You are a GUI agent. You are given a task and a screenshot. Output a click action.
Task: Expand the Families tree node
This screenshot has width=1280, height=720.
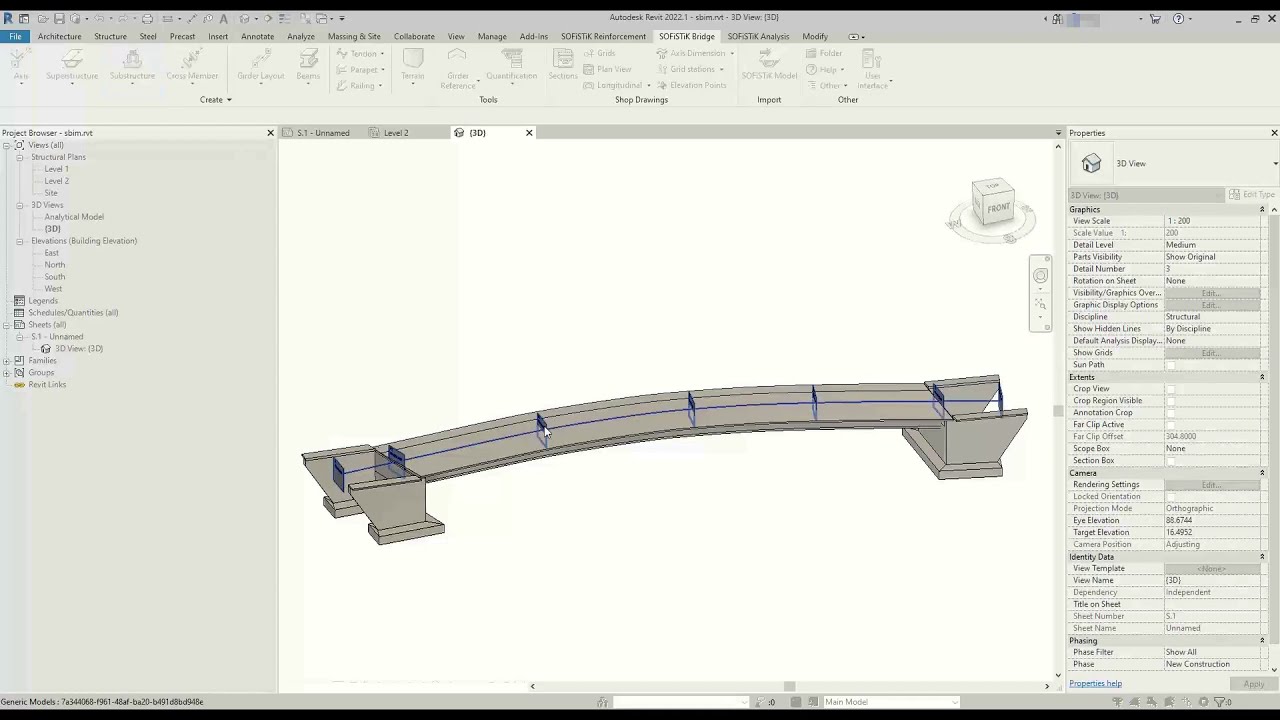point(7,361)
